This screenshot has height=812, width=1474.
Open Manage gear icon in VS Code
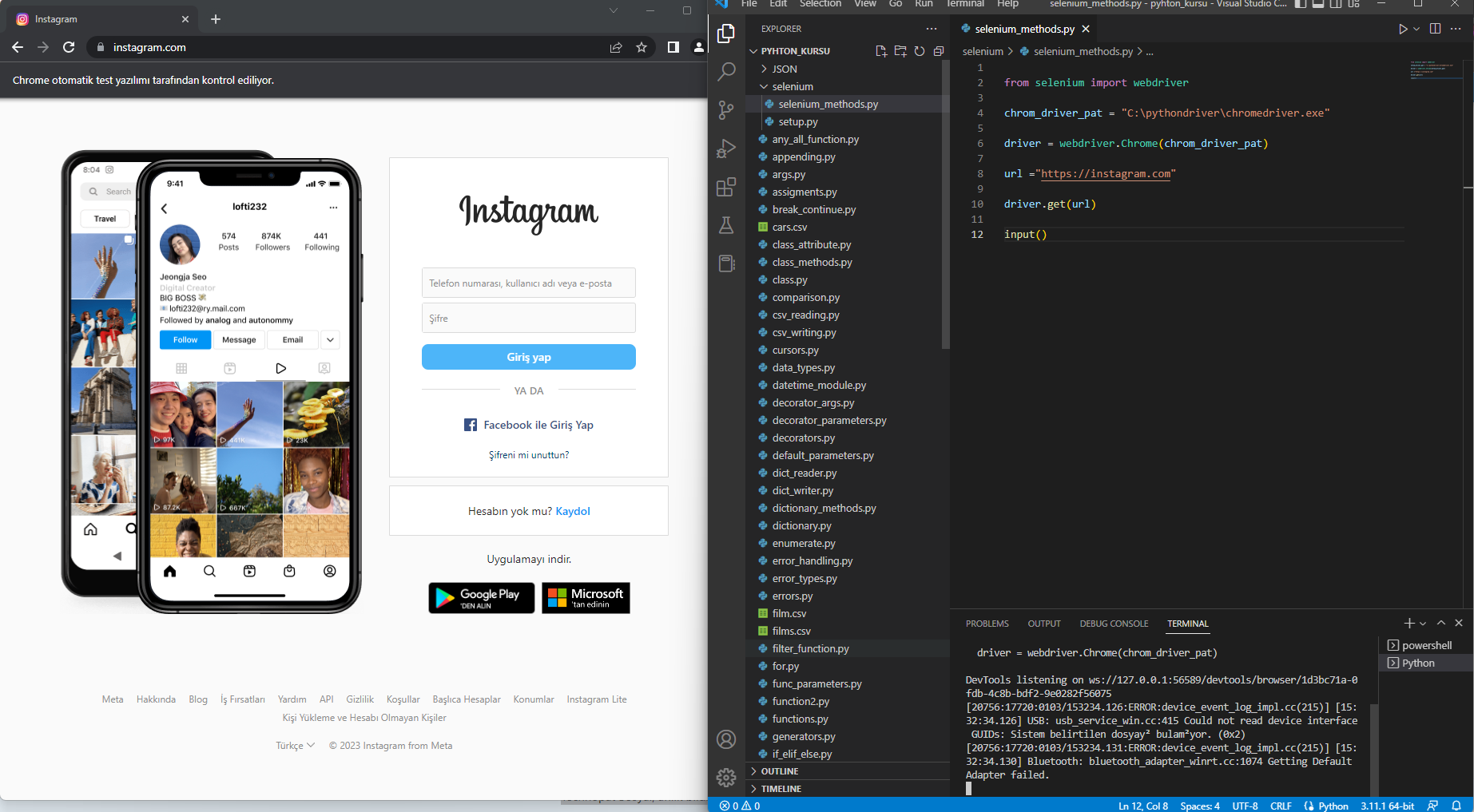point(726,777)
